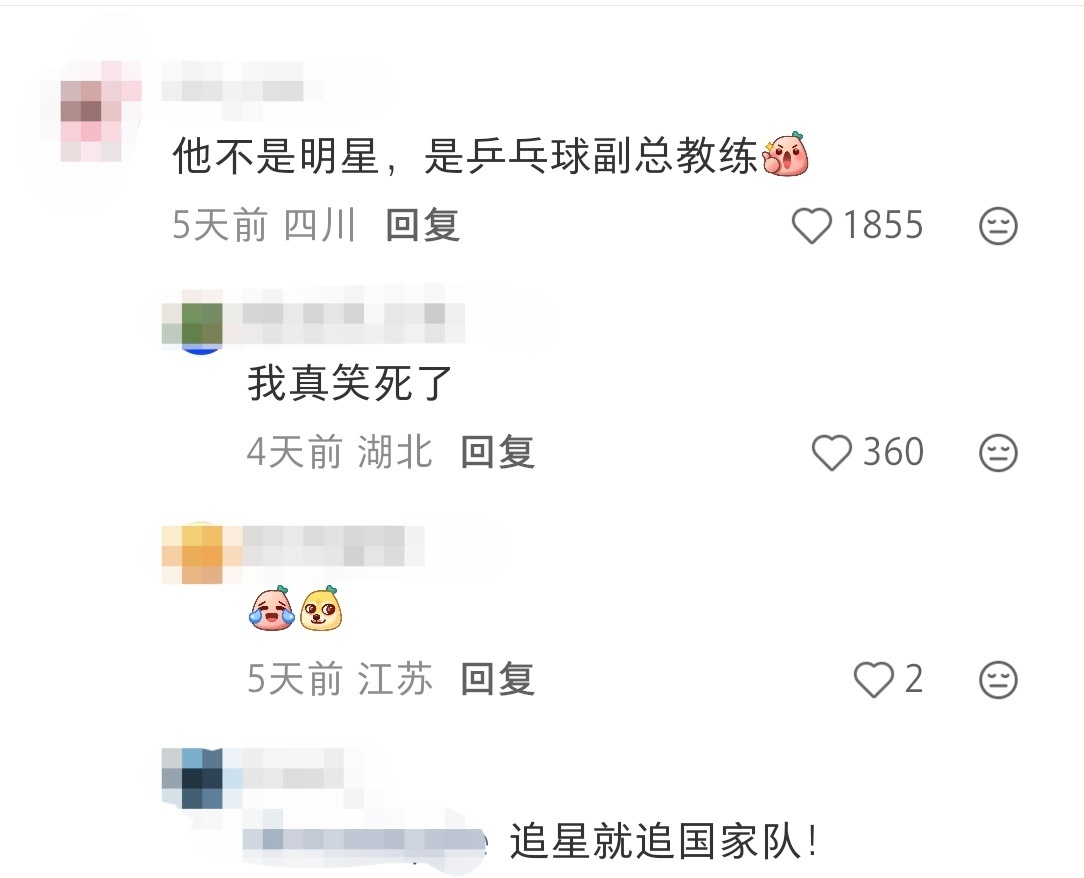Open top commenter's blurred username

pyautogui.click(x=234, y=90)
